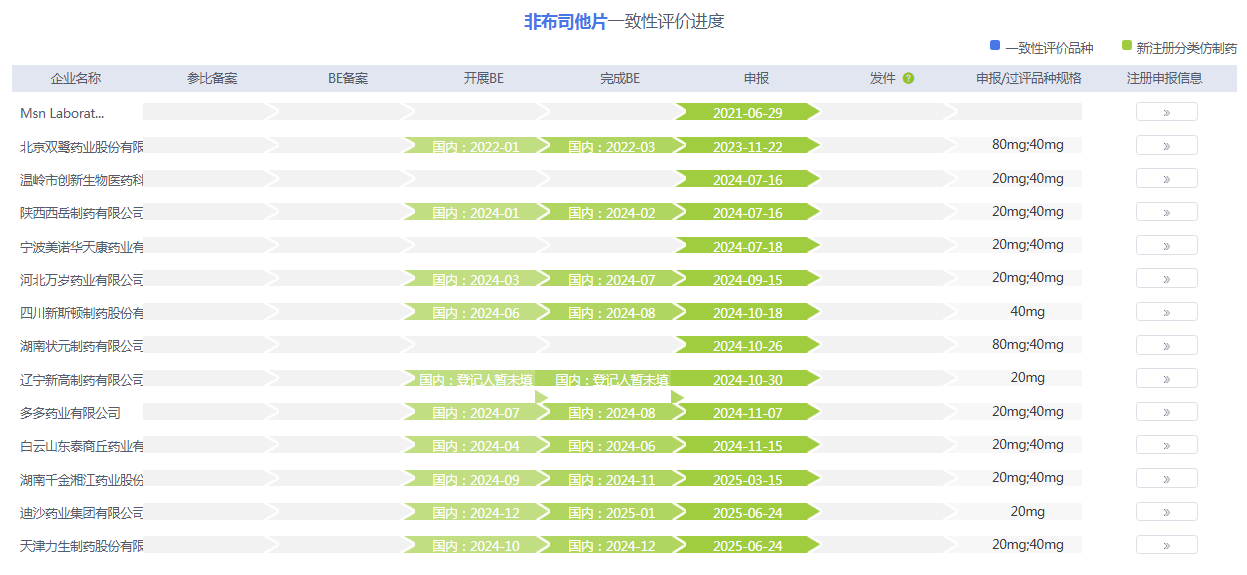Click 国内：2024-12 BE completion for 天津力生
This screenshot has width=1247, height=575.
[611, 545]
